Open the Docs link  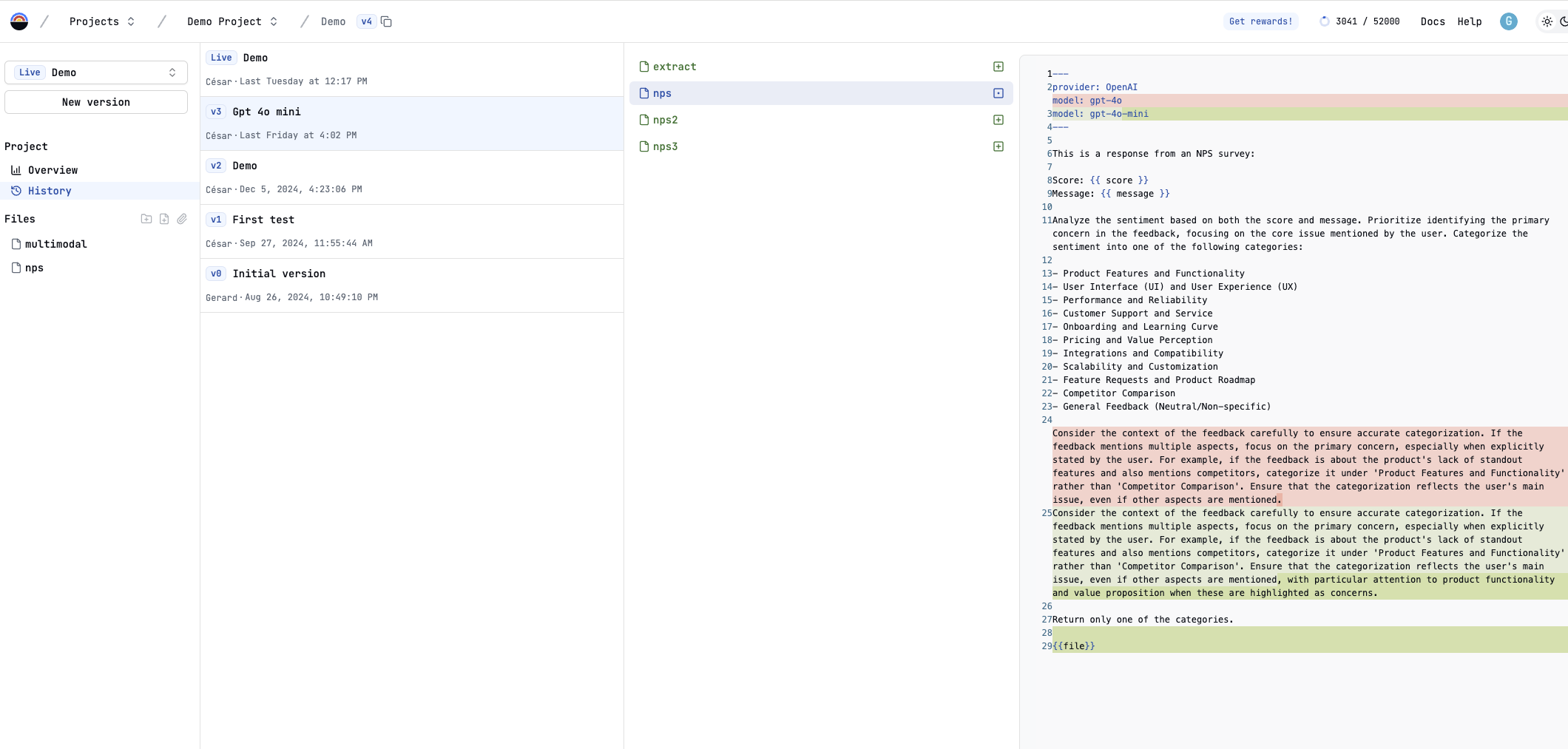tap(1433, 21)
